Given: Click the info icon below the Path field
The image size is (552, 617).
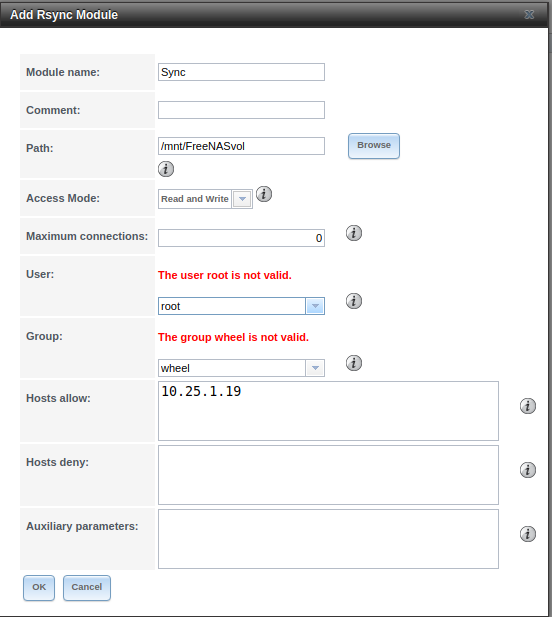Looking at the screenshot, I should click(166, 169).
